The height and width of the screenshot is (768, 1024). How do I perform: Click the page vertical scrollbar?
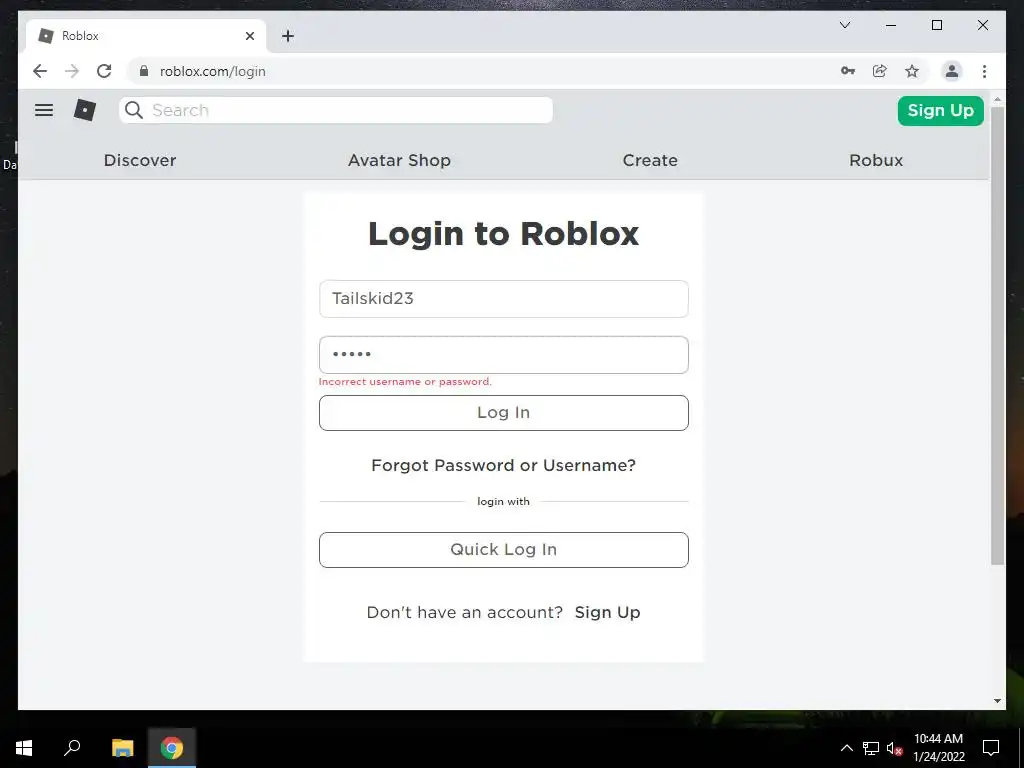click(997, 336)
